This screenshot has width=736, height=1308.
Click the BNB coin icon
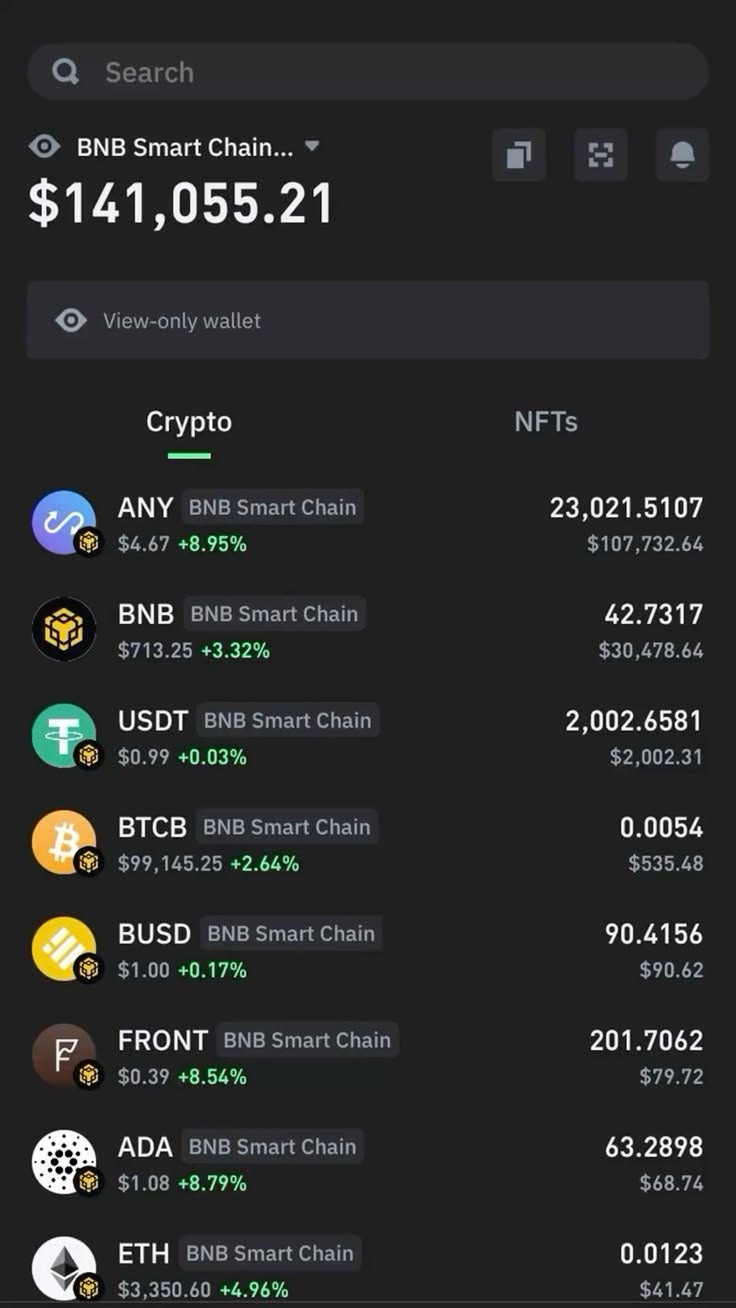[64, 629]
